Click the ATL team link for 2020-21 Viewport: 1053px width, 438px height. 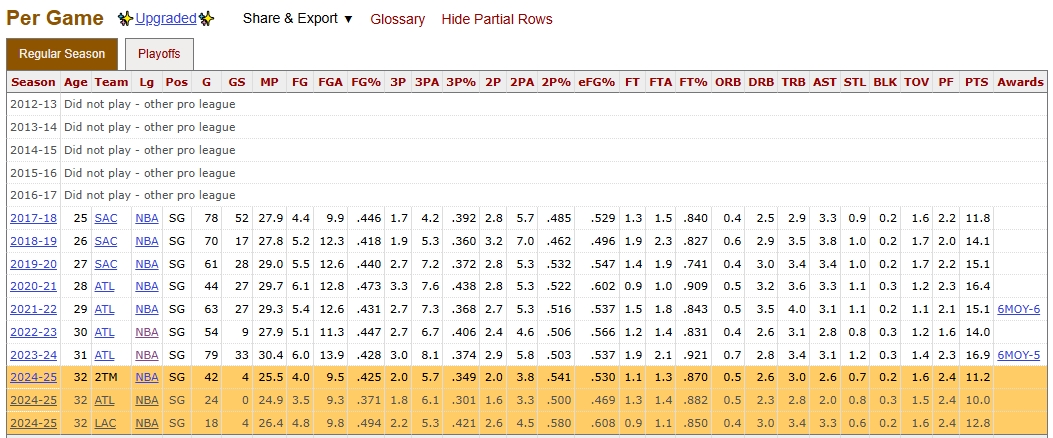click(x=105, y=287)
